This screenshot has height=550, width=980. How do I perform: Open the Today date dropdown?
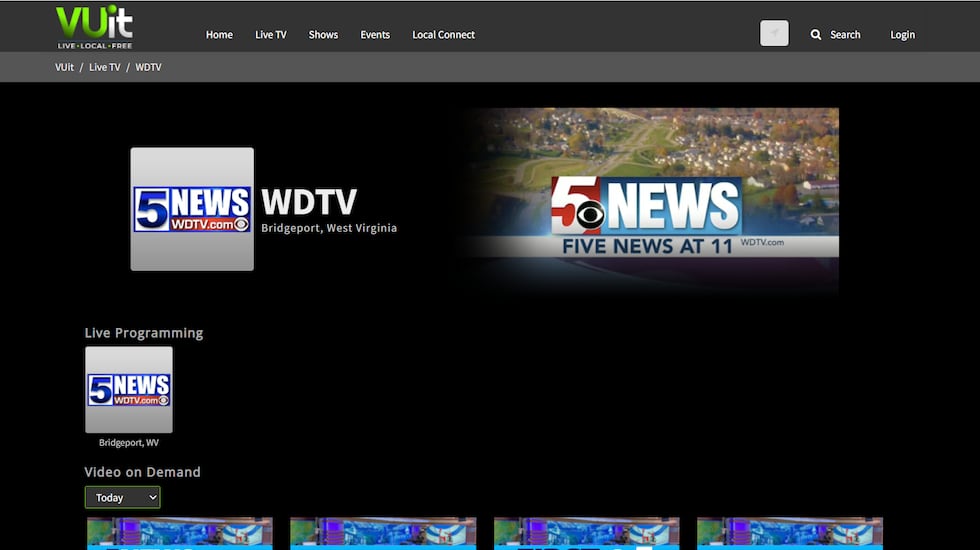122,498
